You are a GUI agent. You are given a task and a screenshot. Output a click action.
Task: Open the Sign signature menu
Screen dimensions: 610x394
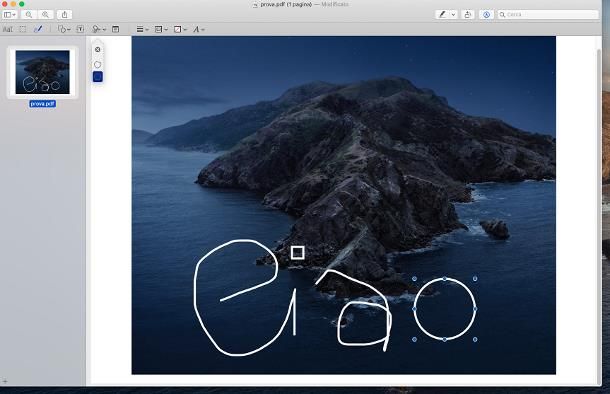pyautogui.click(x=99, y=29)
